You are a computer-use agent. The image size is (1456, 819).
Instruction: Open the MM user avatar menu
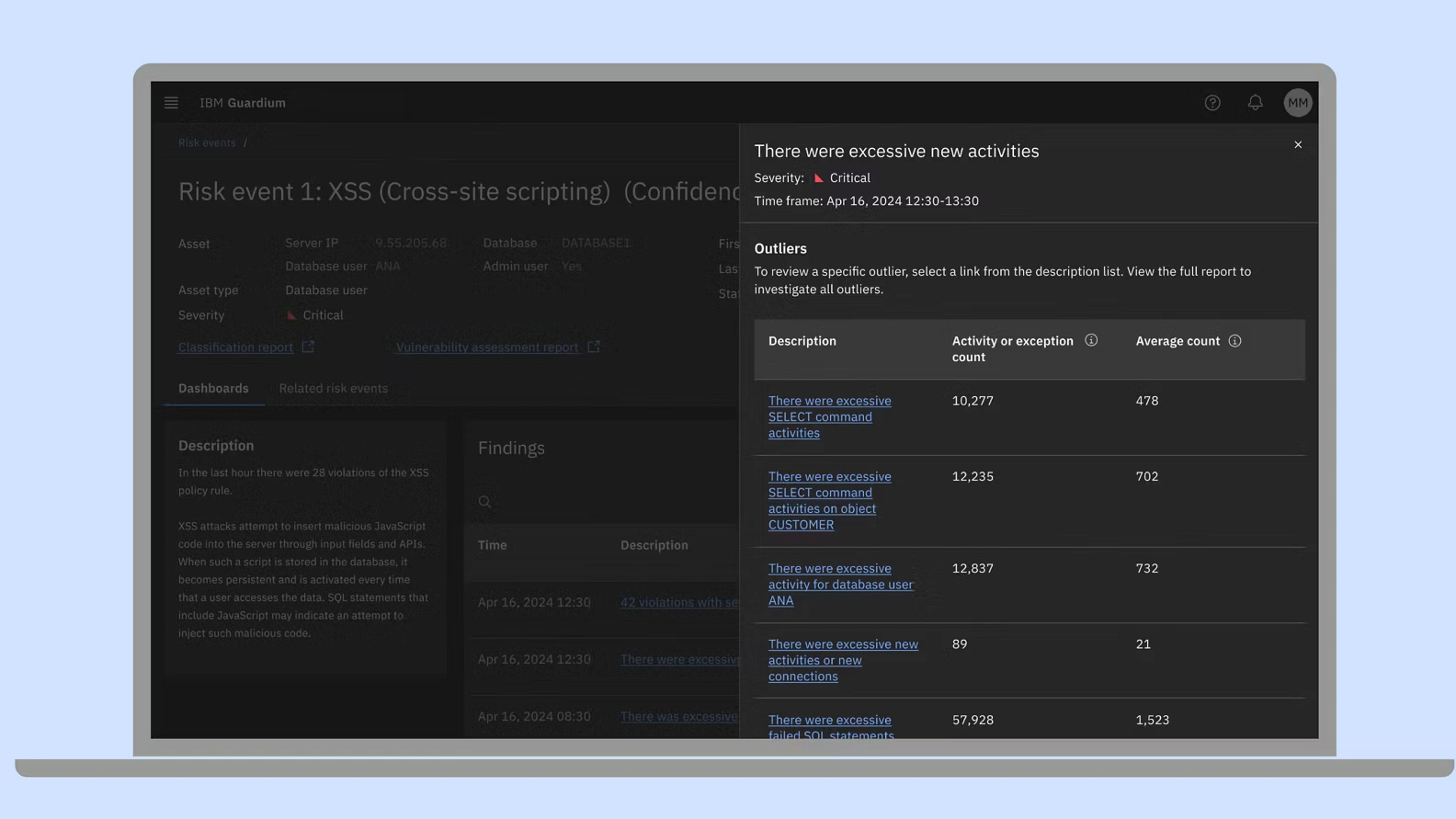[1297, 103]
